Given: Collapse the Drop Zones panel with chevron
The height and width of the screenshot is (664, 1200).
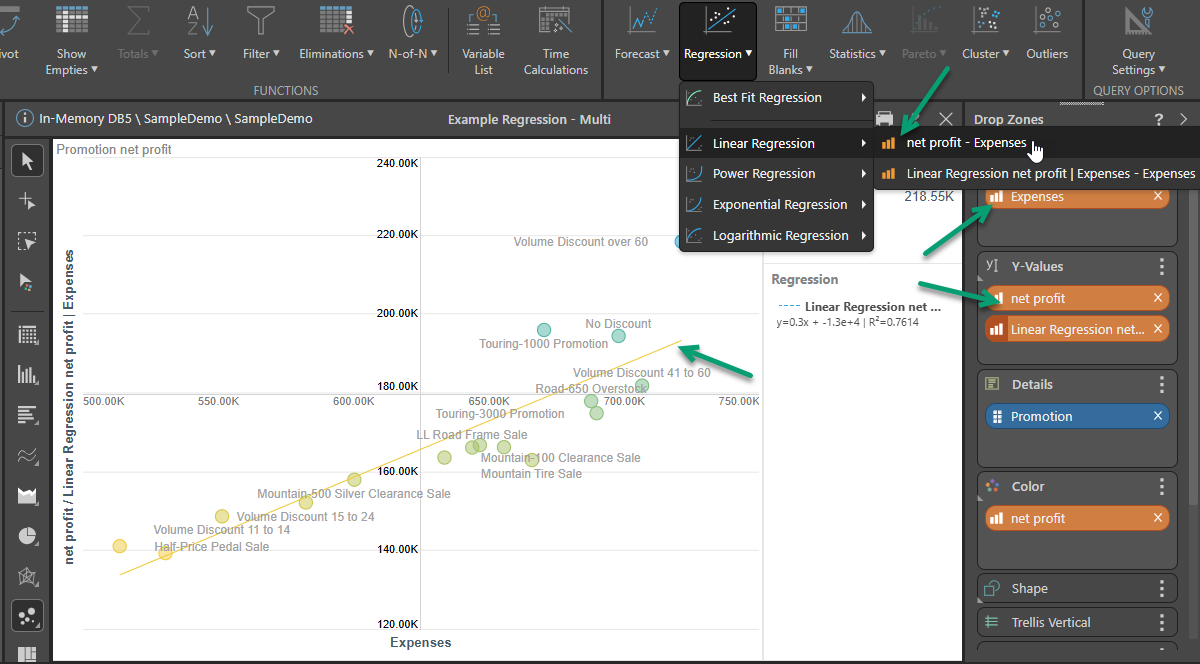Looking at the screenshot, I should point(1184,120).
